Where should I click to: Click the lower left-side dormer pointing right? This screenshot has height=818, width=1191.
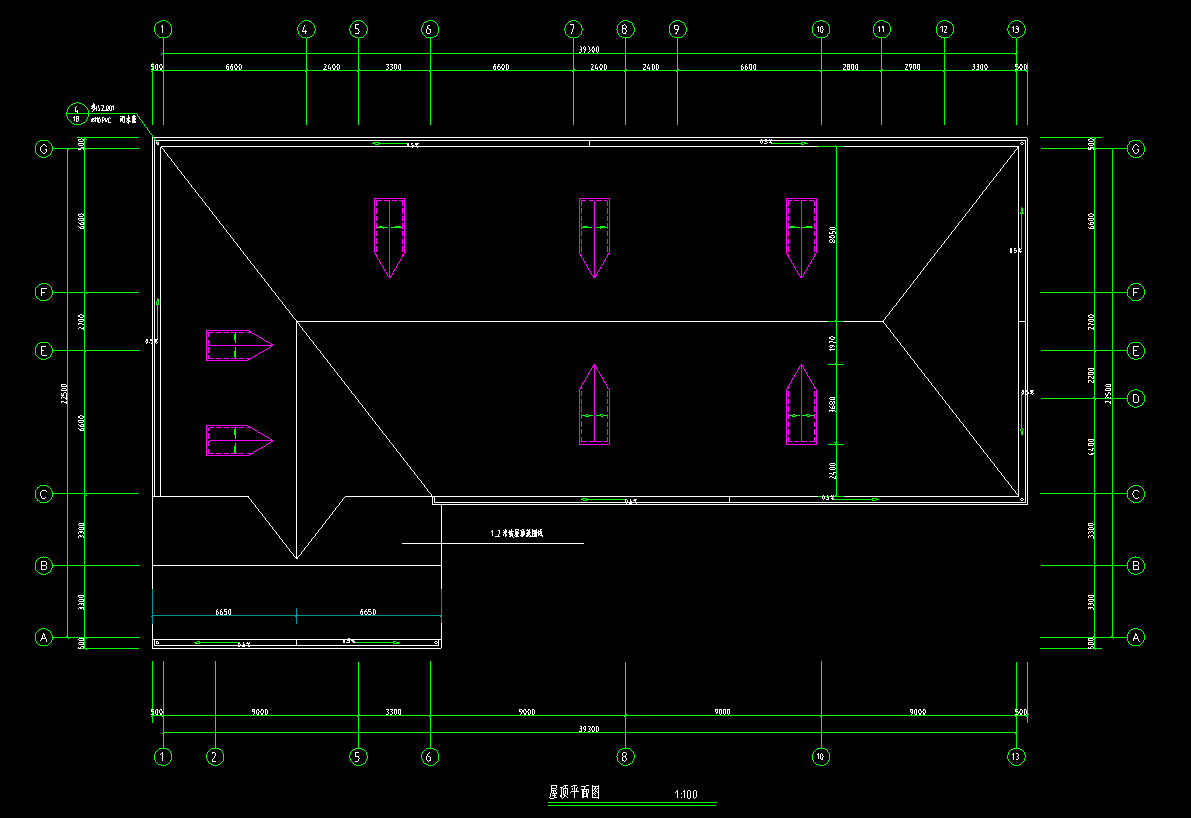click(238, 440)
